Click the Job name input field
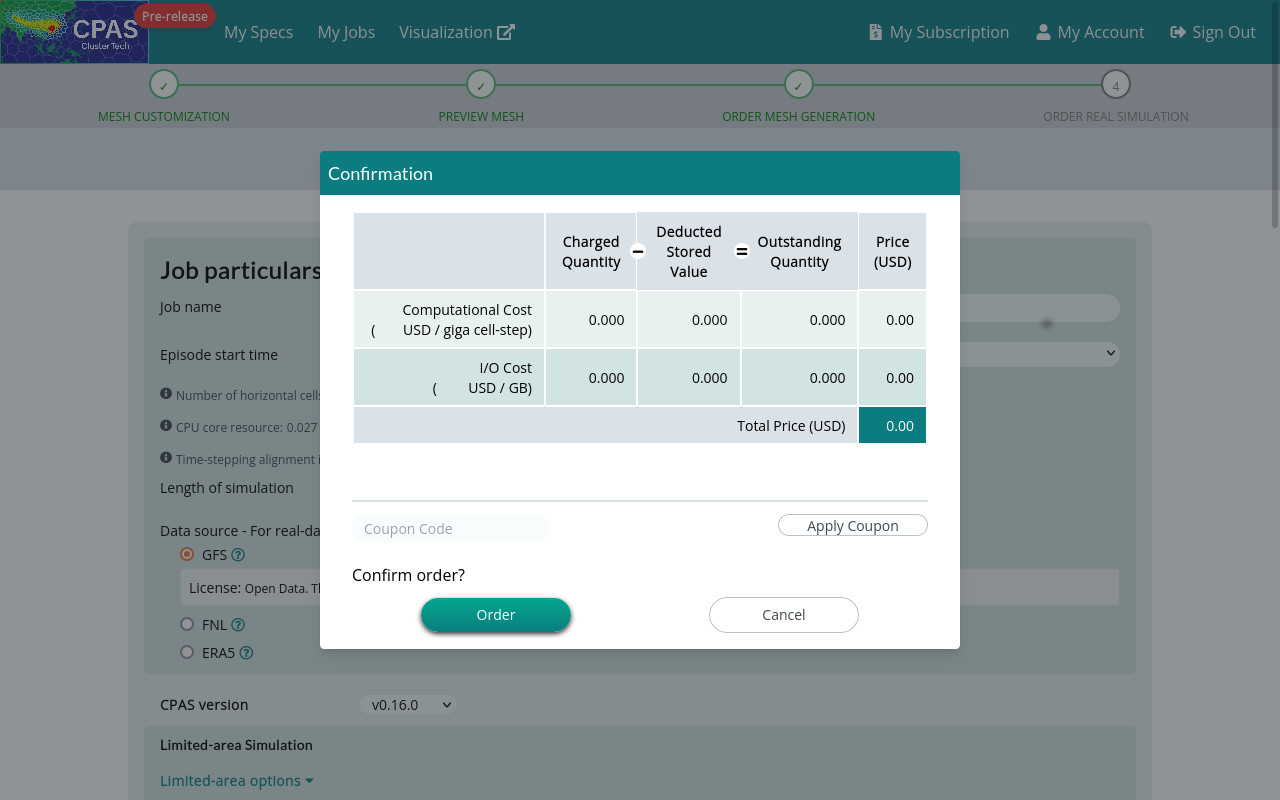The image size is (1280, 800). [x=1038, y=308]
